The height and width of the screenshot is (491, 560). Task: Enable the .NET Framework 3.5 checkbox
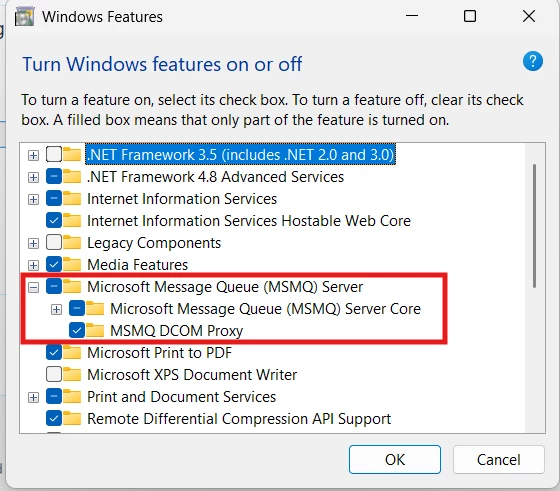[x=54, y=155]
